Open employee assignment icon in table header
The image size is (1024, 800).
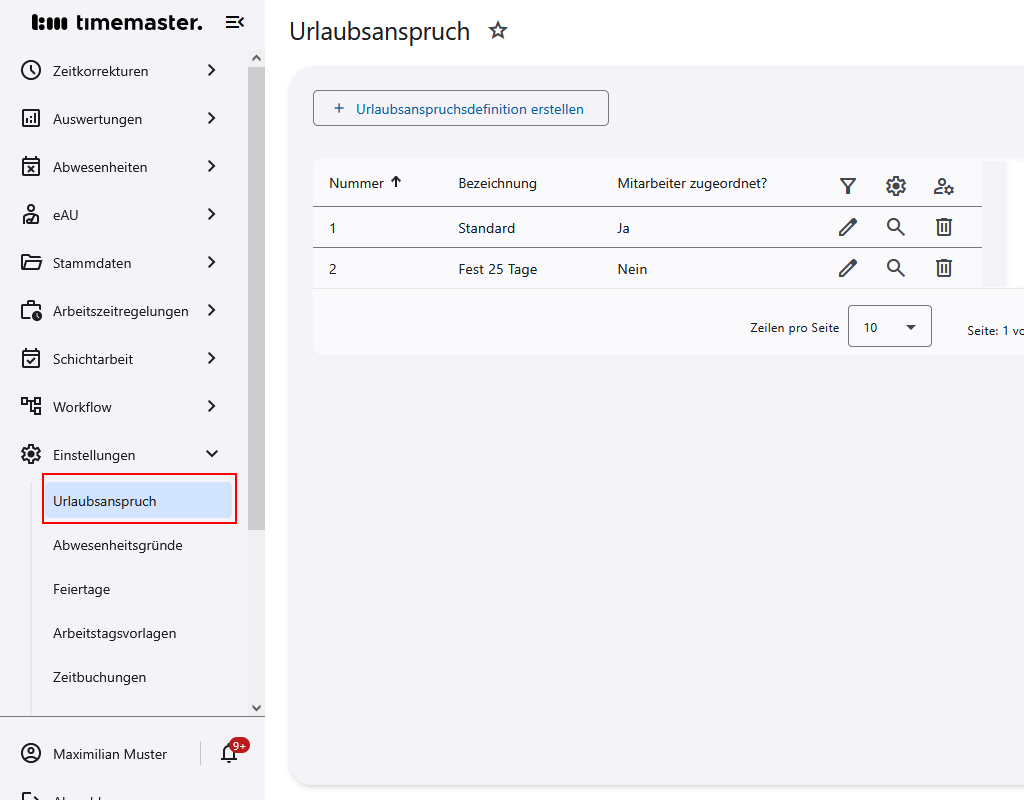[942, 186]
